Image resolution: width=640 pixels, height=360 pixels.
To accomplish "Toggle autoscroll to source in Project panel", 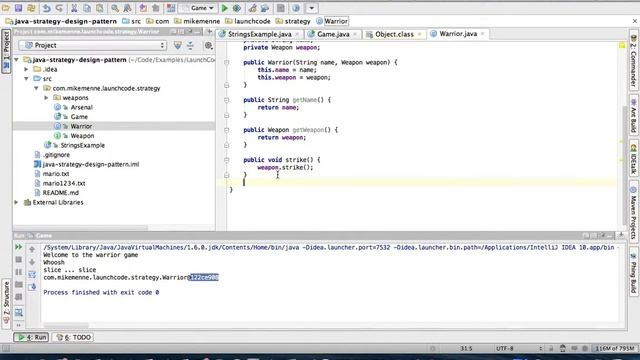I will pyautogui.click(x=178, y=46).
